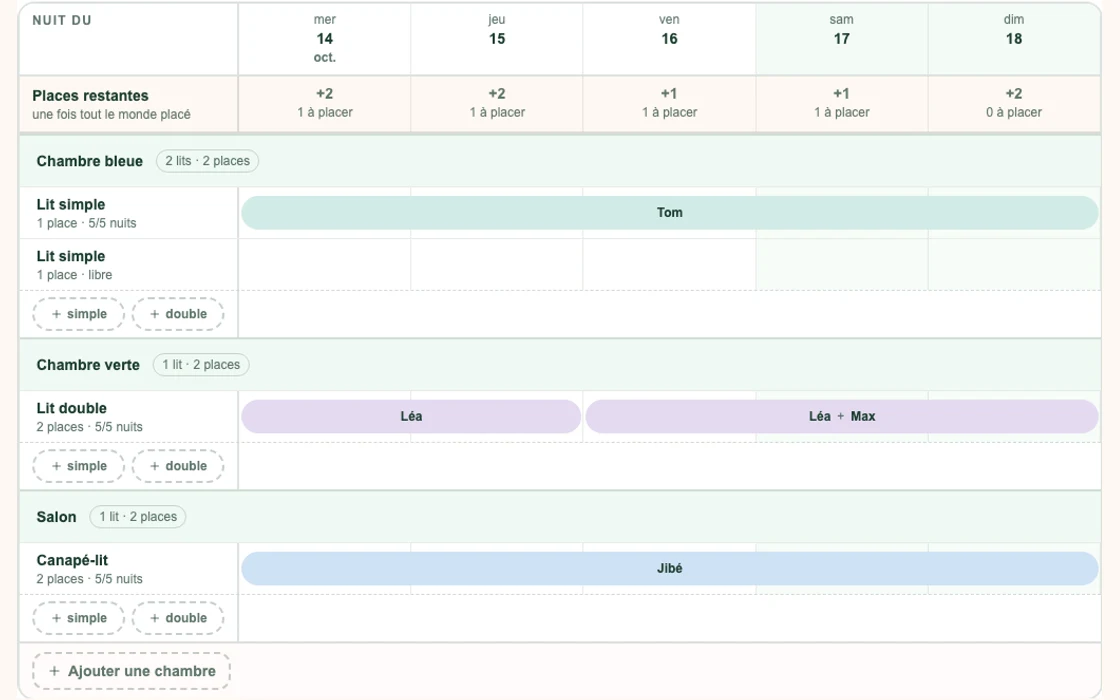Click free Lit simple cell for mer 14
The image size is (1120, 700).
pyautogui.click(x=324, y=265)
